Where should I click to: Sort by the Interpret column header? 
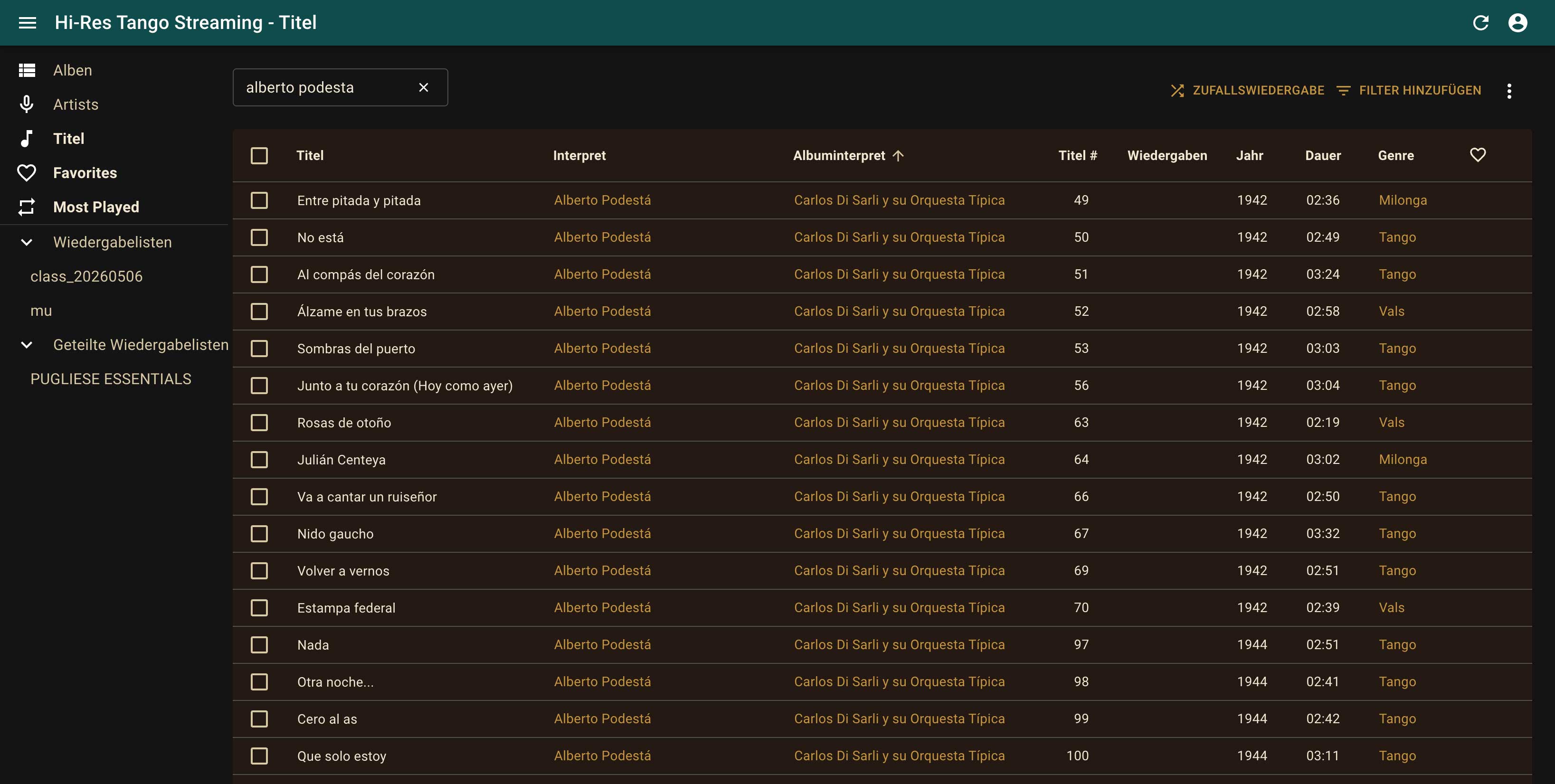pos(579,156)
